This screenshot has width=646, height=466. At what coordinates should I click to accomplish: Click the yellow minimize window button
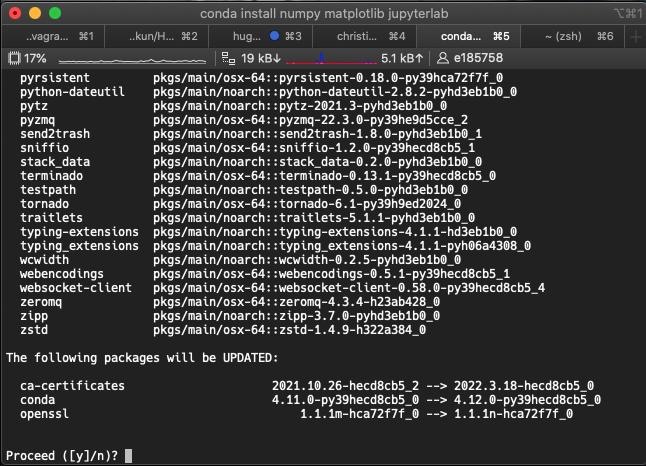click(x=35, y=13)
